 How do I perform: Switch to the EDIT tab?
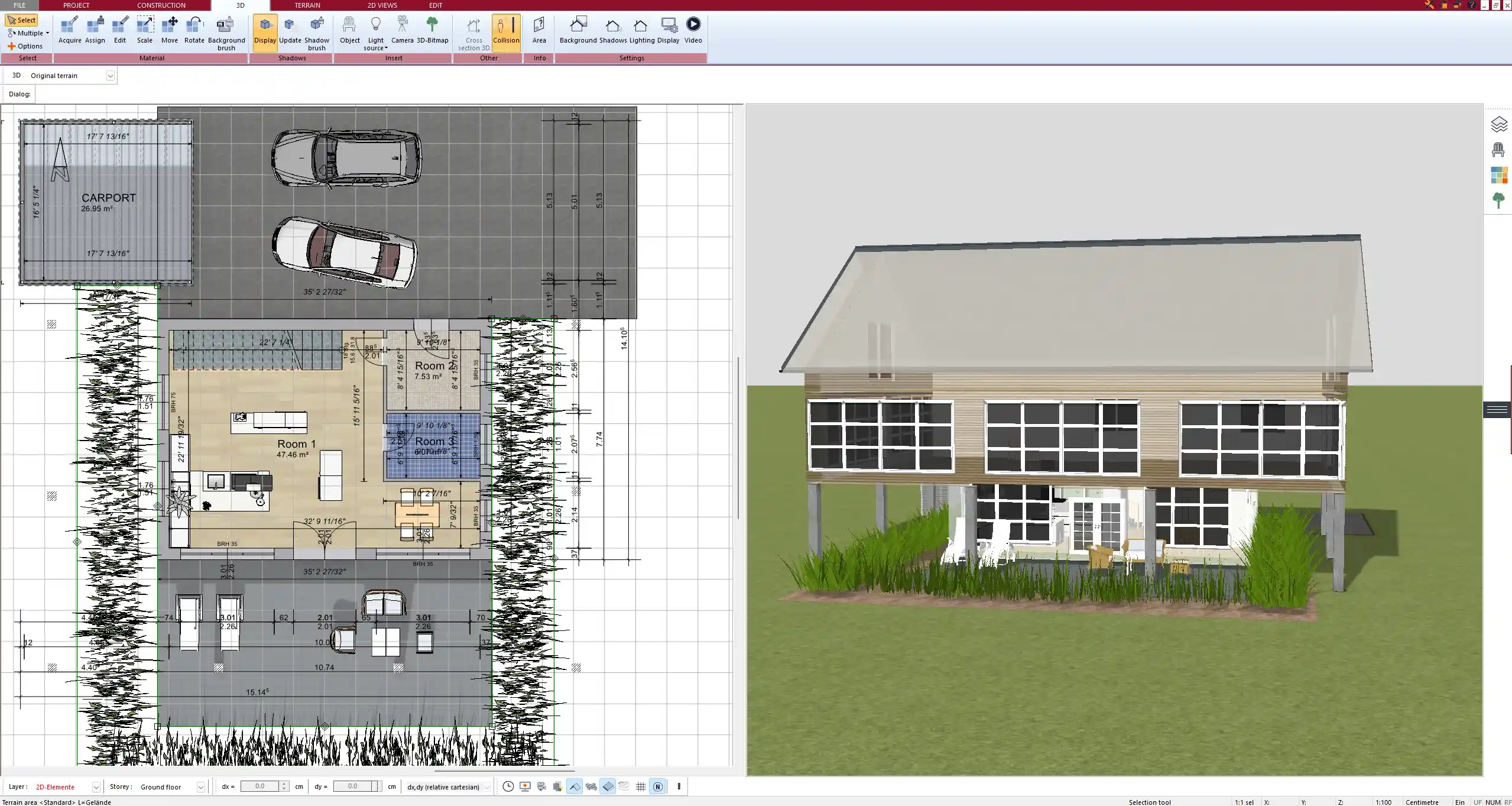(436, 5)
